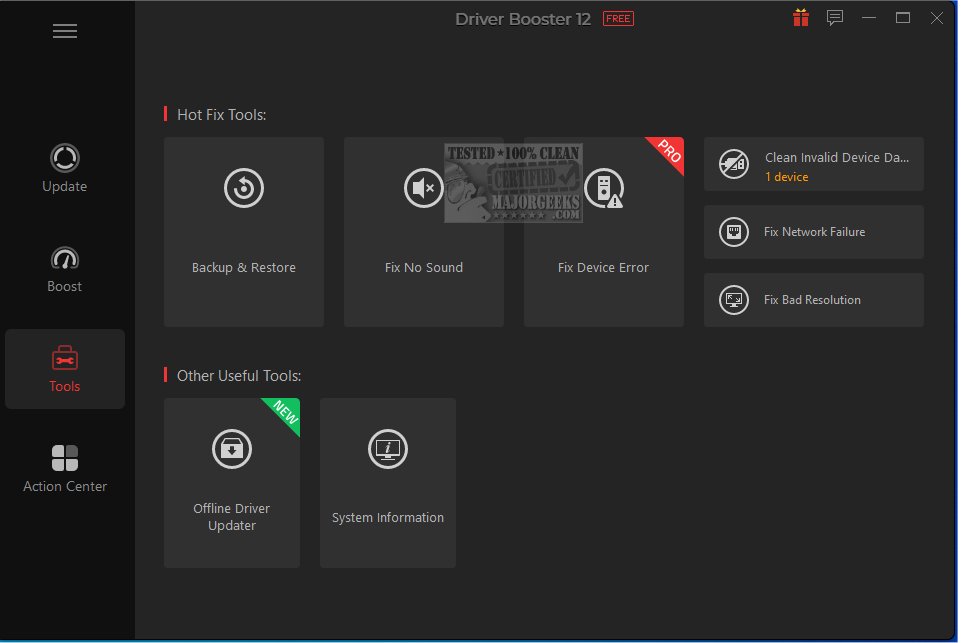Click the Driver Booster 12 title
The image size is (961, 643).
click(523, 19)
